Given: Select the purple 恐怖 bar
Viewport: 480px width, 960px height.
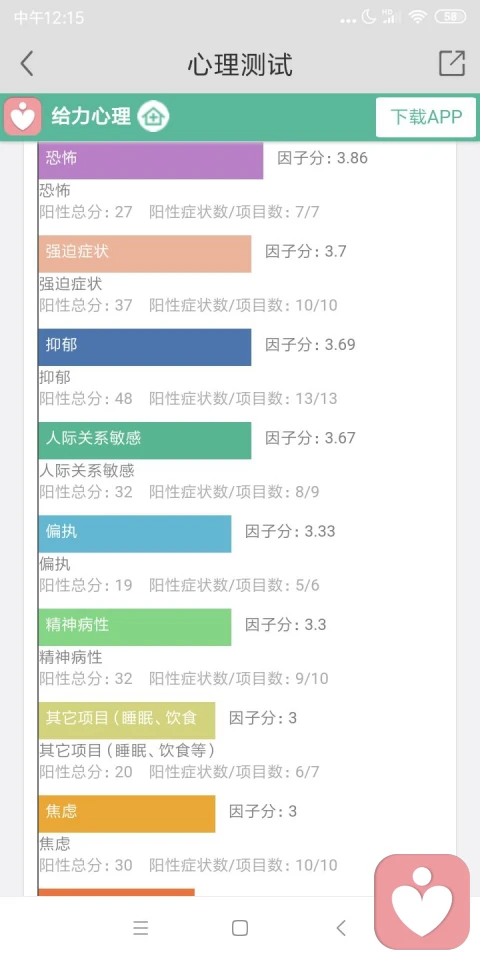Looking at the screenshot, I should [151, 160].
